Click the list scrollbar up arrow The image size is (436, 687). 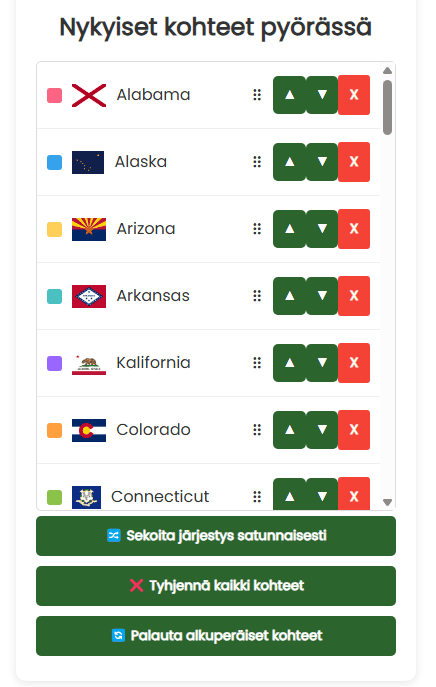(387, 71)
